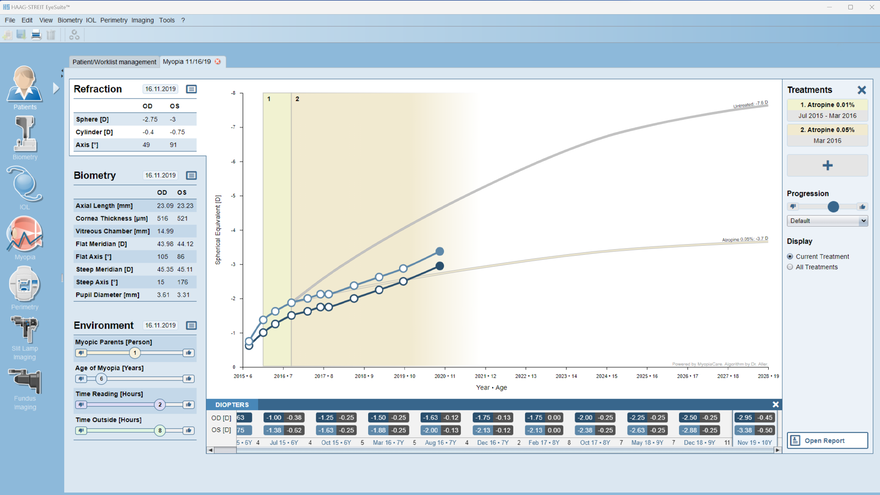Open the Refraction date dropdown 16.11.2019

[160, 89]
